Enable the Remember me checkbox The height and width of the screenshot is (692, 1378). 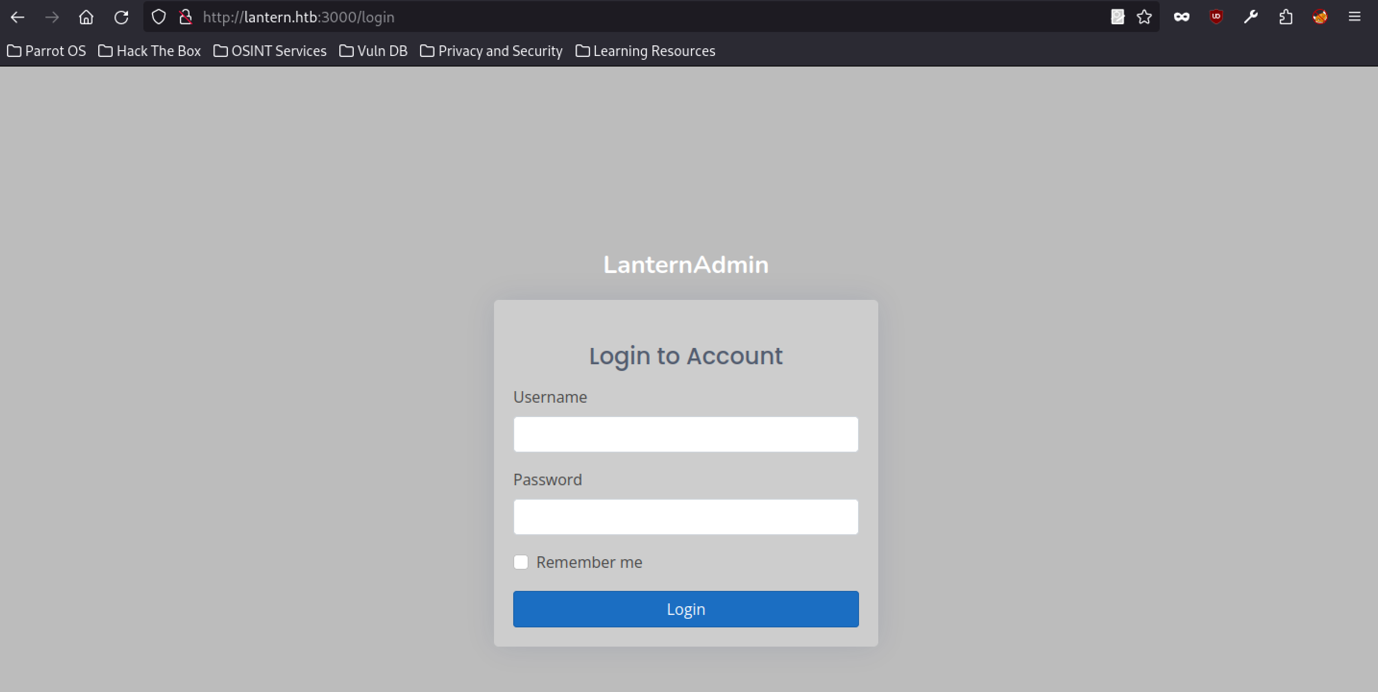(x=521, y=562)
